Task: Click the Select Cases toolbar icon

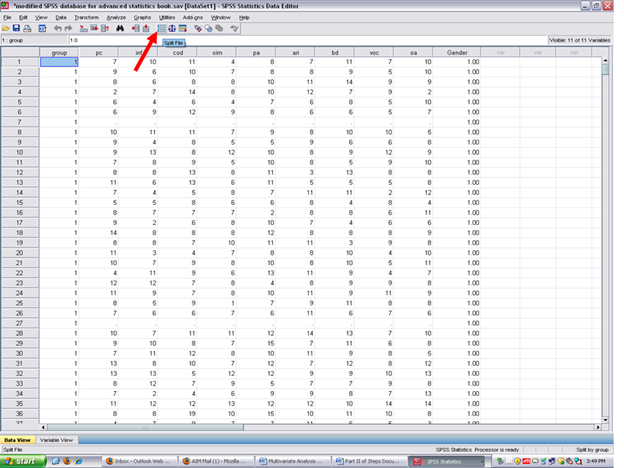Action: click(185, 28)
